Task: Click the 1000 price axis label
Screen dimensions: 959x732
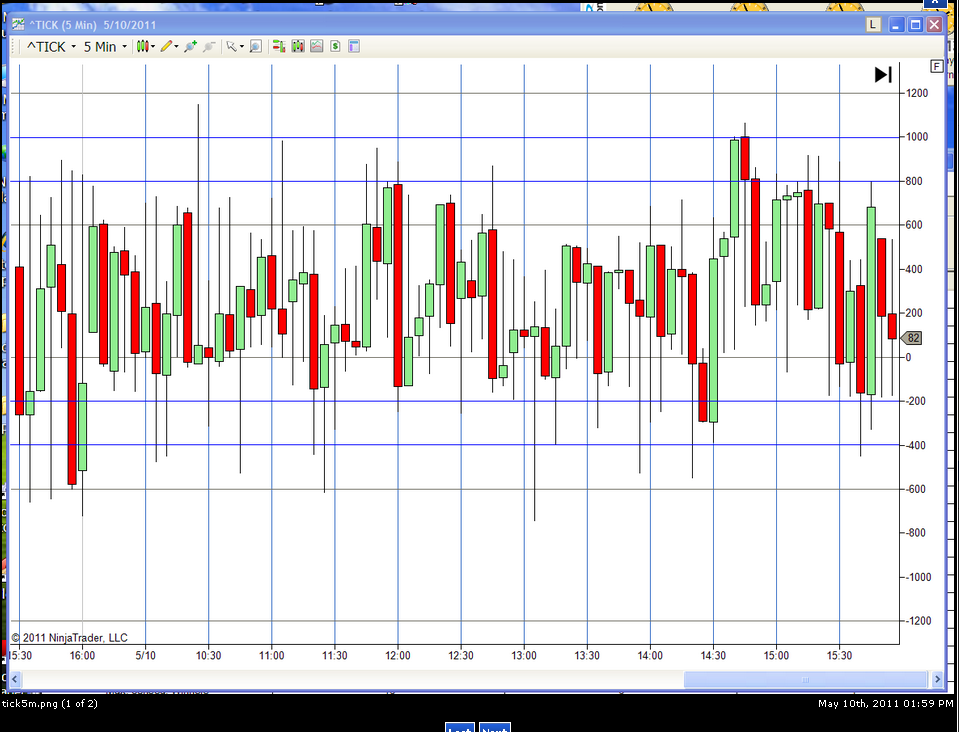Action: 917,137
